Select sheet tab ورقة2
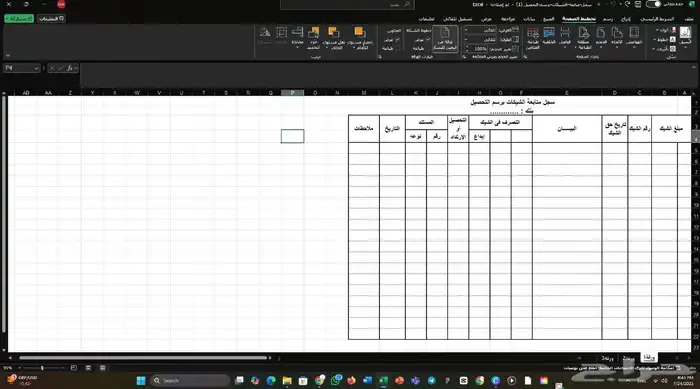The width and height of the screenshot is (700, 389). [628, 358]
